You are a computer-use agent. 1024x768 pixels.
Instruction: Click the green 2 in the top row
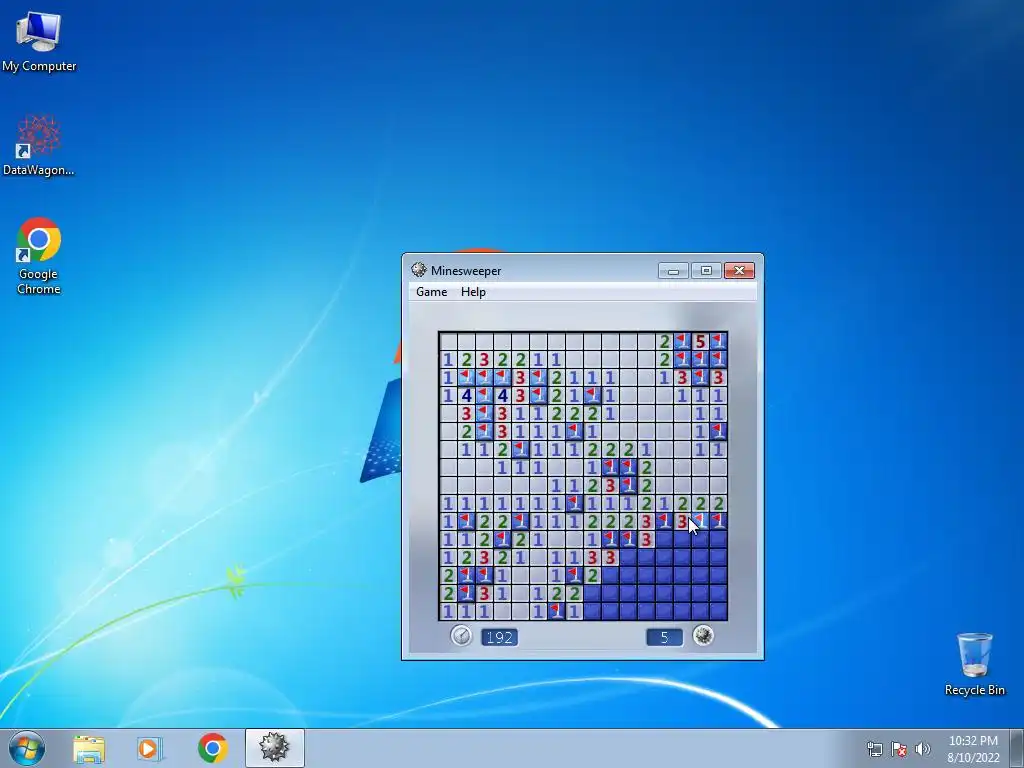664,341
